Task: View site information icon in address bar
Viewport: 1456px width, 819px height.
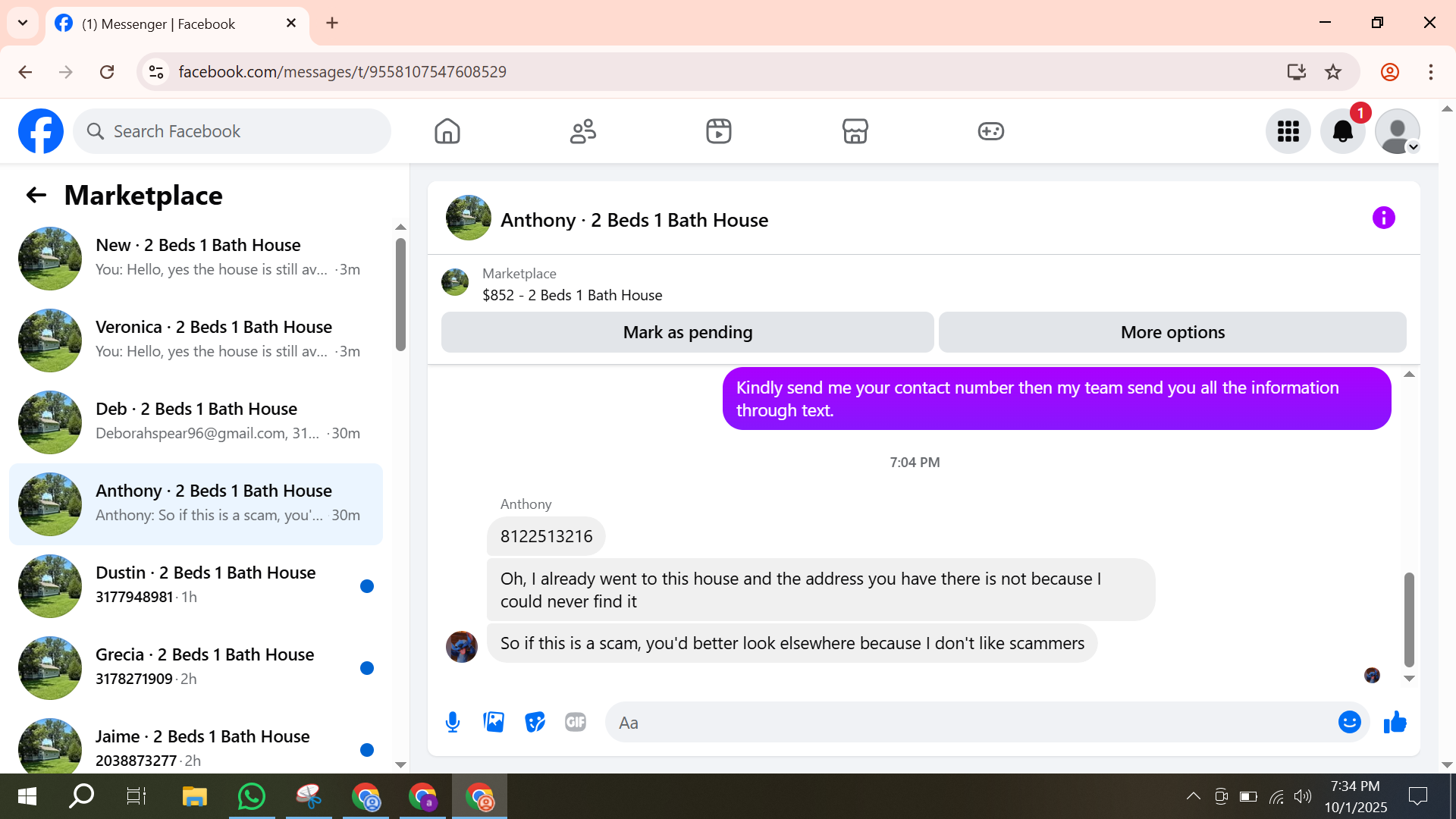Action: [156, 72]
